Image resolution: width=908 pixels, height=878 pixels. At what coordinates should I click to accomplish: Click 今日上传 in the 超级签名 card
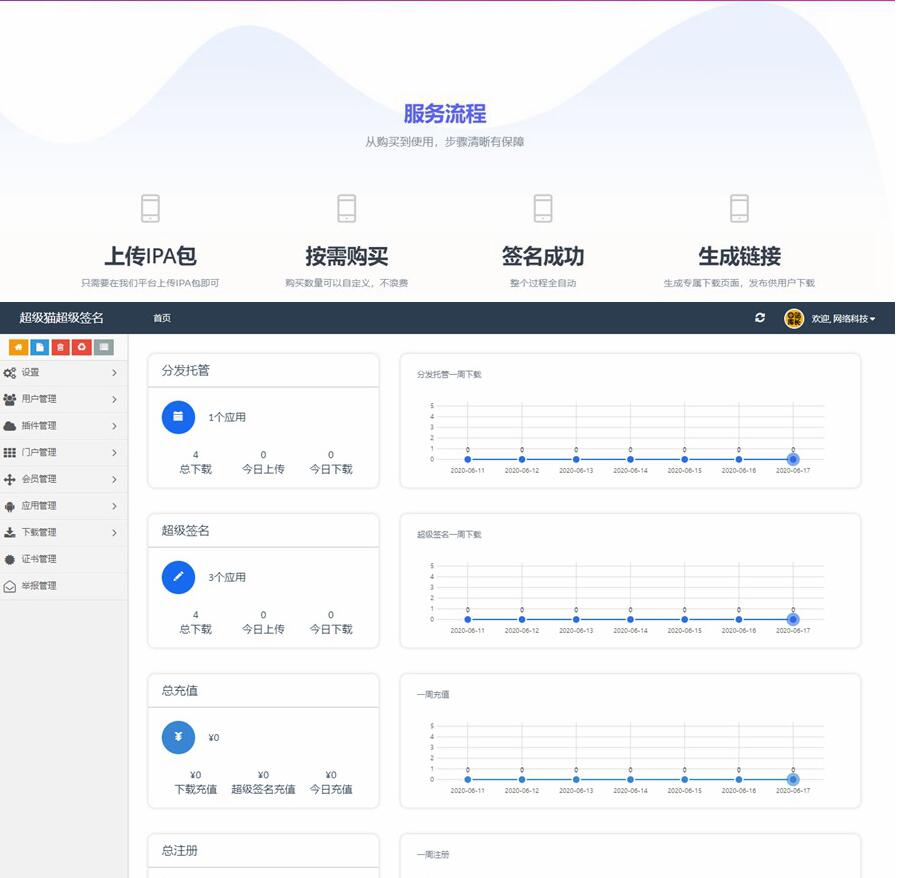pos(263,629)
